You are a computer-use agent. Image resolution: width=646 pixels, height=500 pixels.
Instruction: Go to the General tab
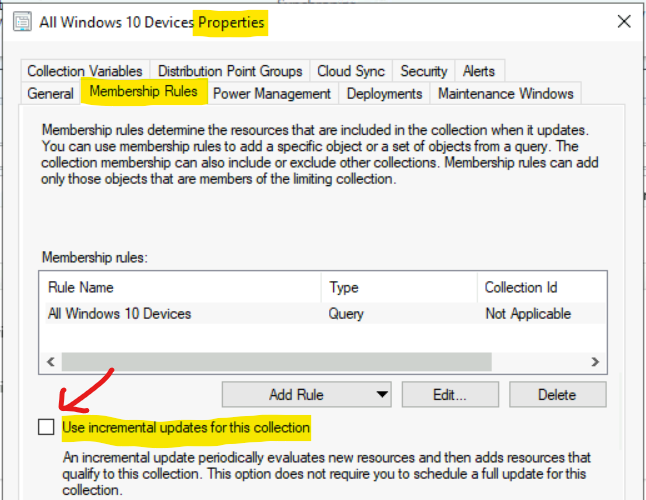point(50,93)
